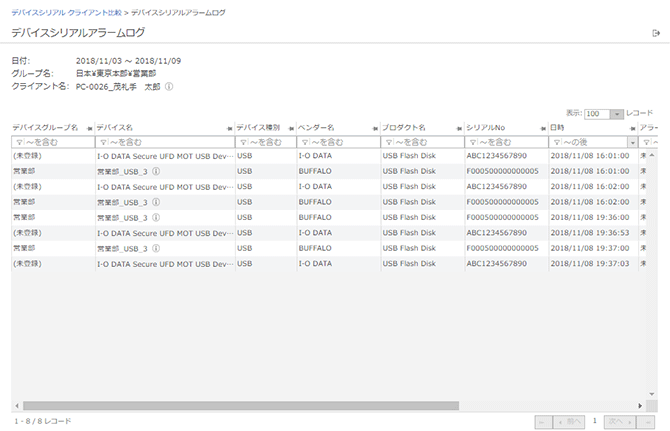Open the デバイスシリアル クライアント比較 breadcrumb link

(x=68, y=12)
